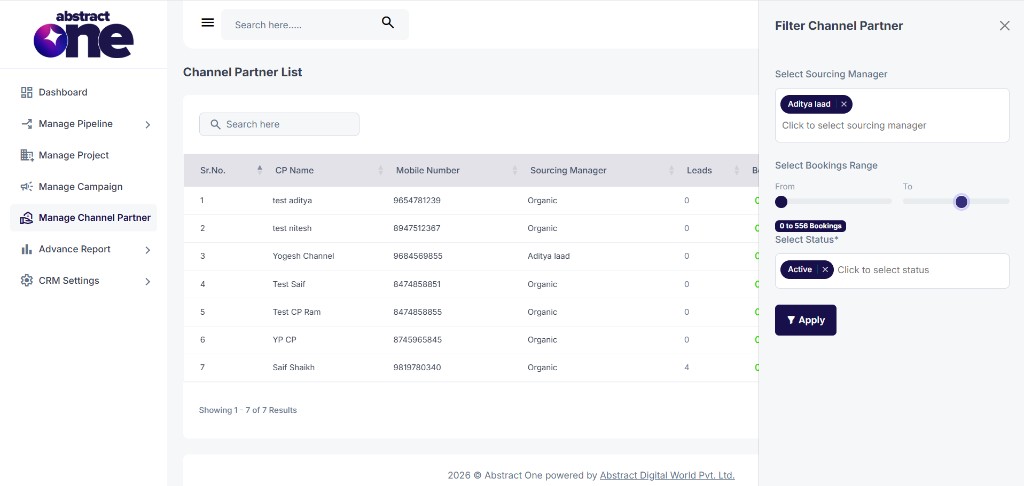Expand the CRM Settings submenu chevron
Image resolution: width=1024 pixels, height=486 pixels.
coord(148,281)
